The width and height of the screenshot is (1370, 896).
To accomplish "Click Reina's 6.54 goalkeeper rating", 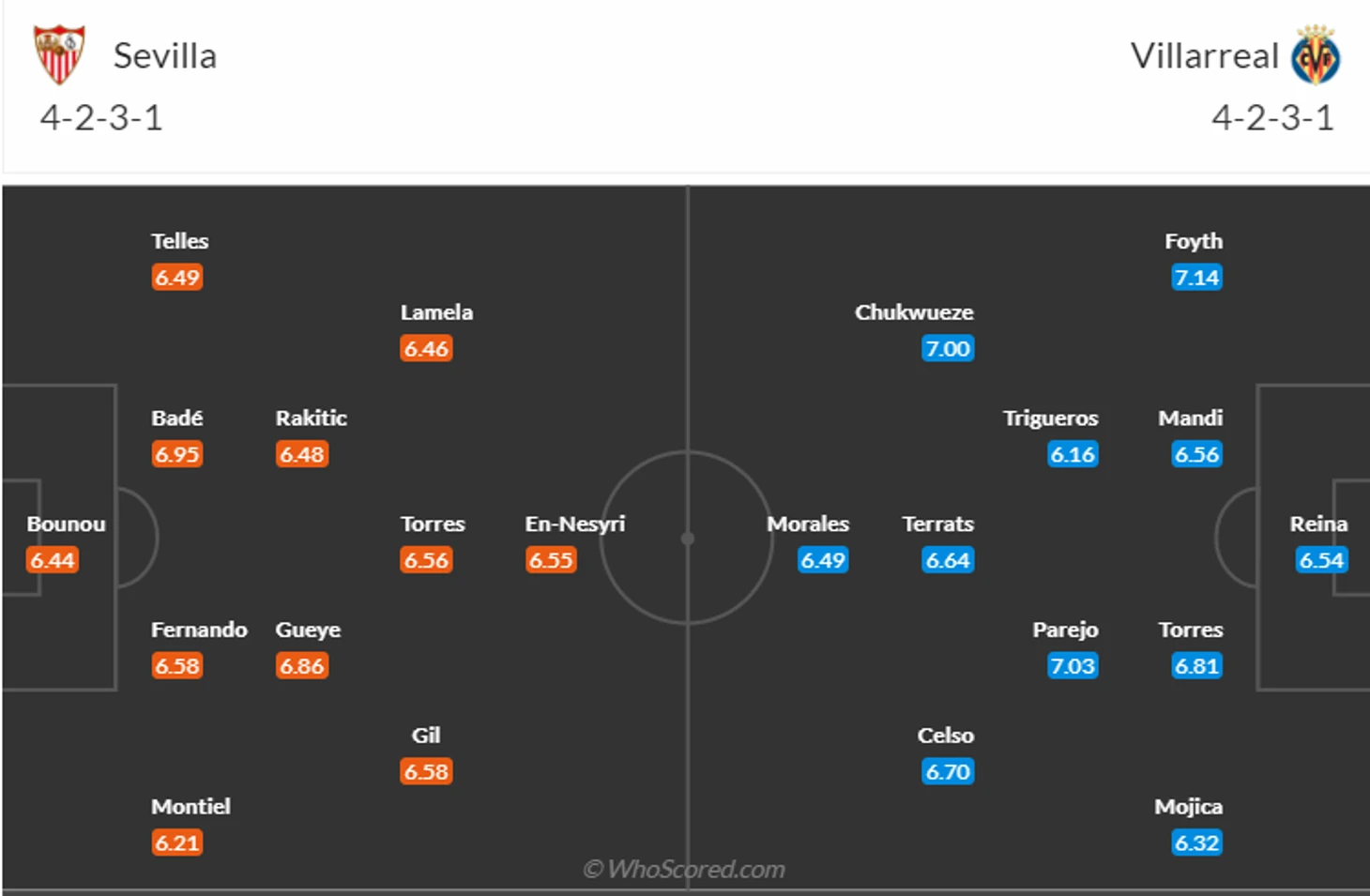I will (x=1321, y=561).
